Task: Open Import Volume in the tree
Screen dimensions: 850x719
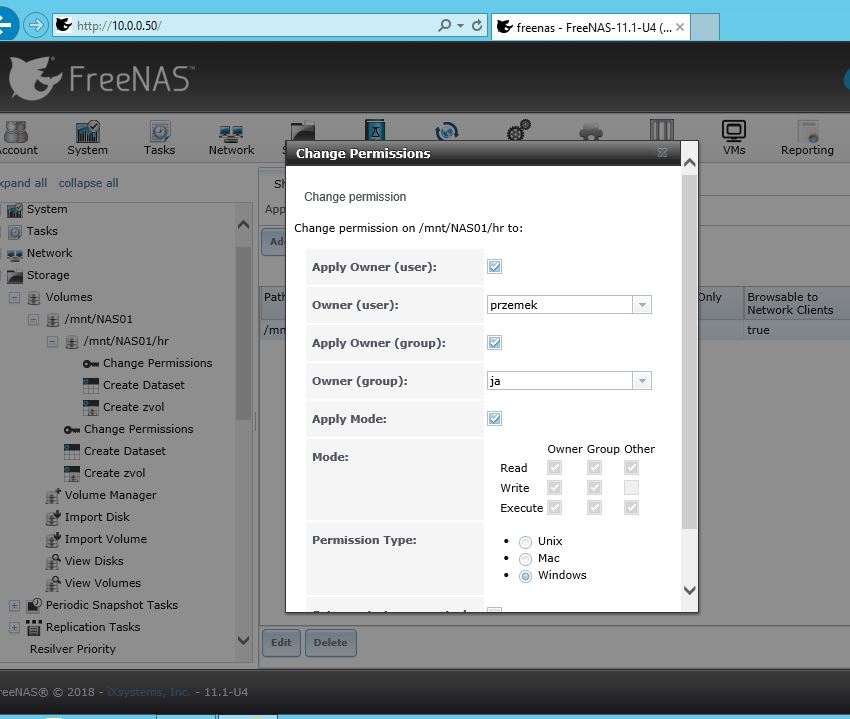Action: [106, 540]
